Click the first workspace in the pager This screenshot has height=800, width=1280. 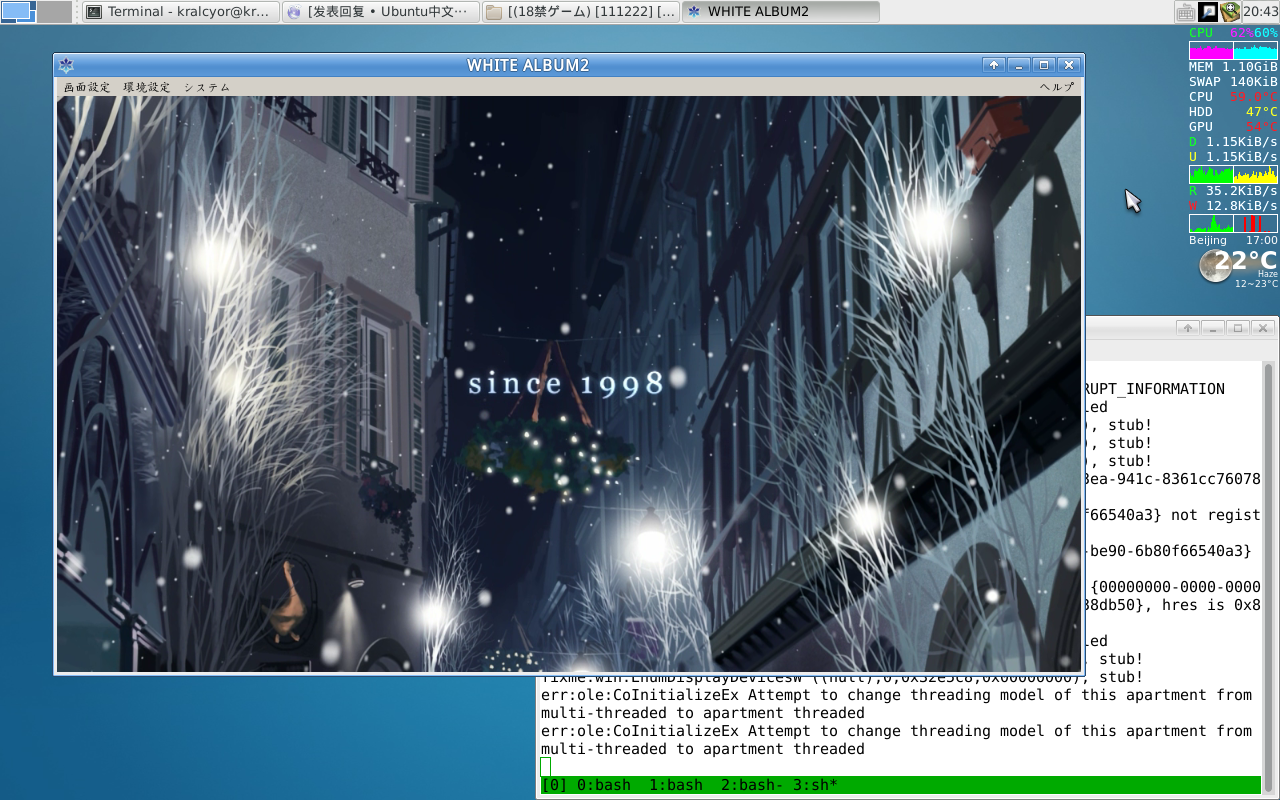tap(18, 12)
